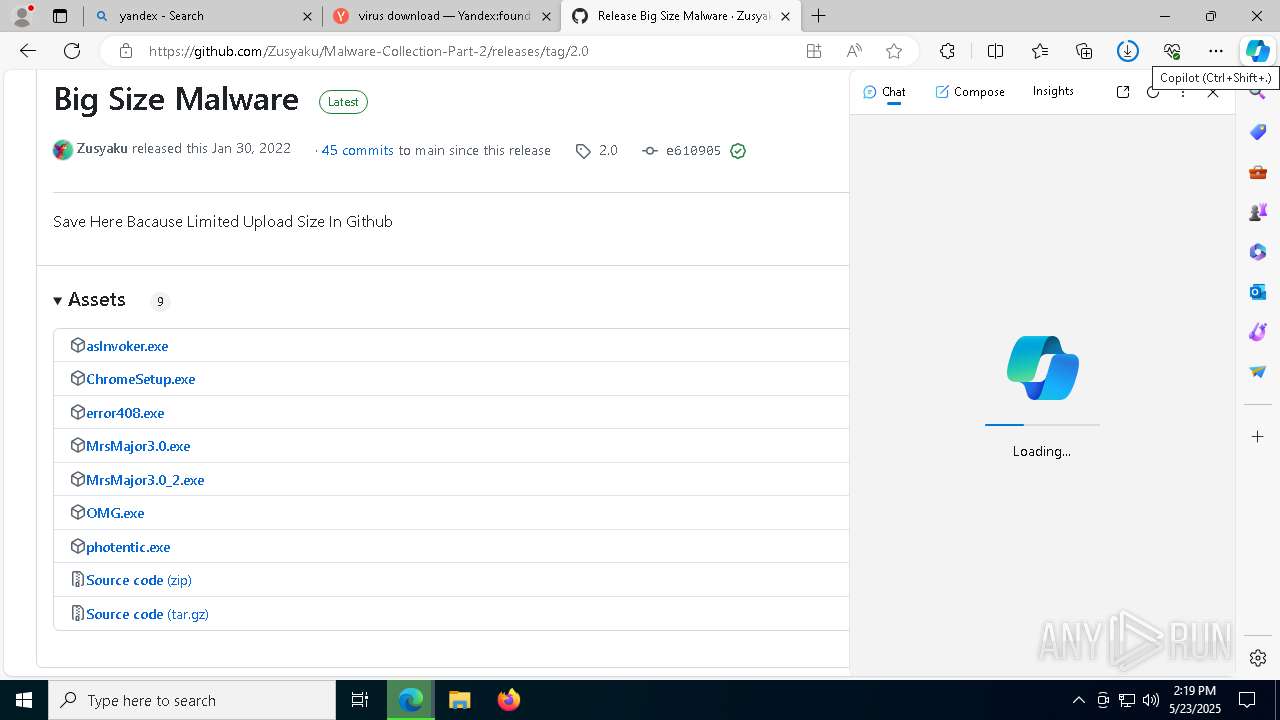Open Browser essentials heart icon

click(1172, 51)
